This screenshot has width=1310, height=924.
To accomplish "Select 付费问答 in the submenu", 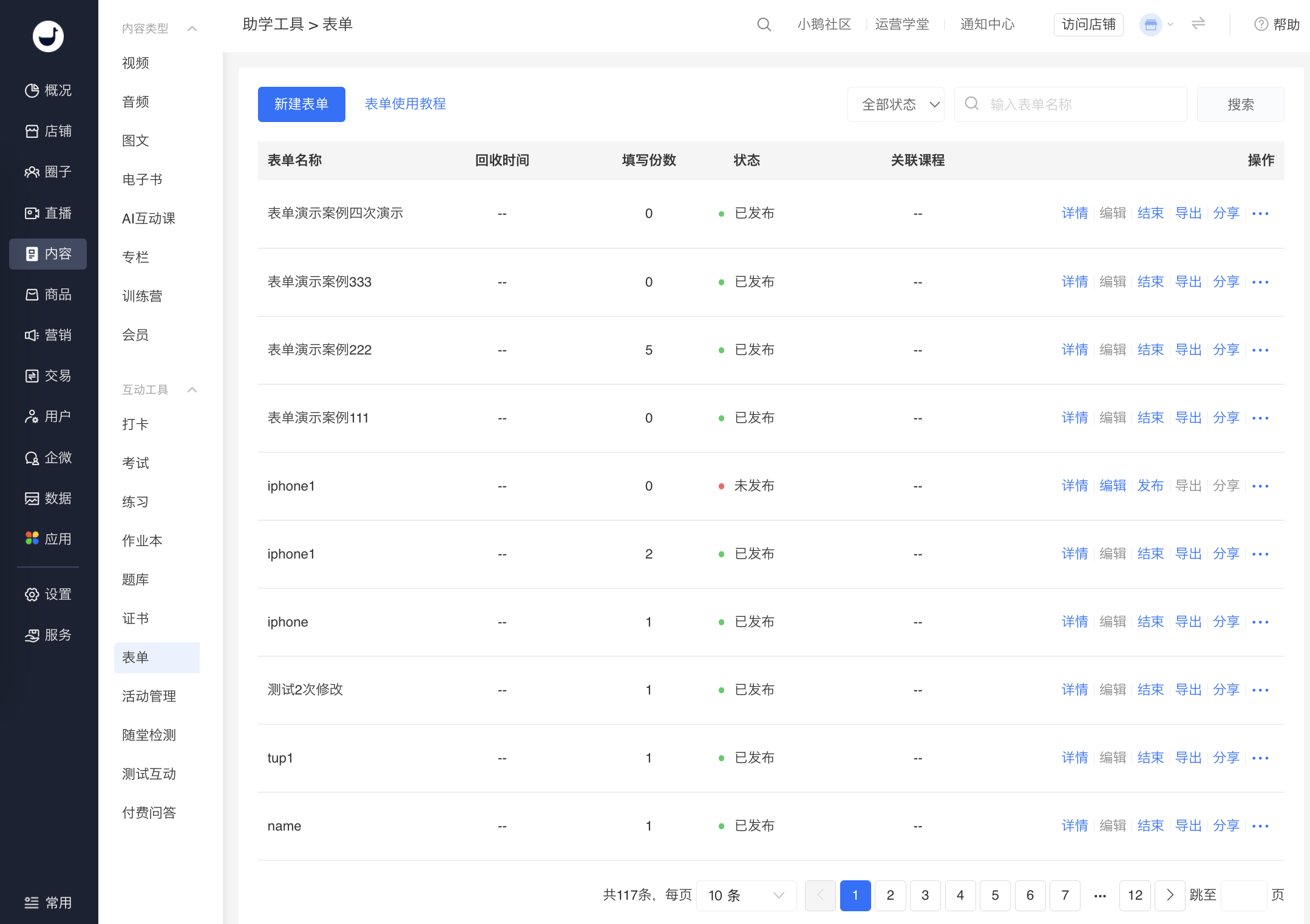I will coord(149,813).
